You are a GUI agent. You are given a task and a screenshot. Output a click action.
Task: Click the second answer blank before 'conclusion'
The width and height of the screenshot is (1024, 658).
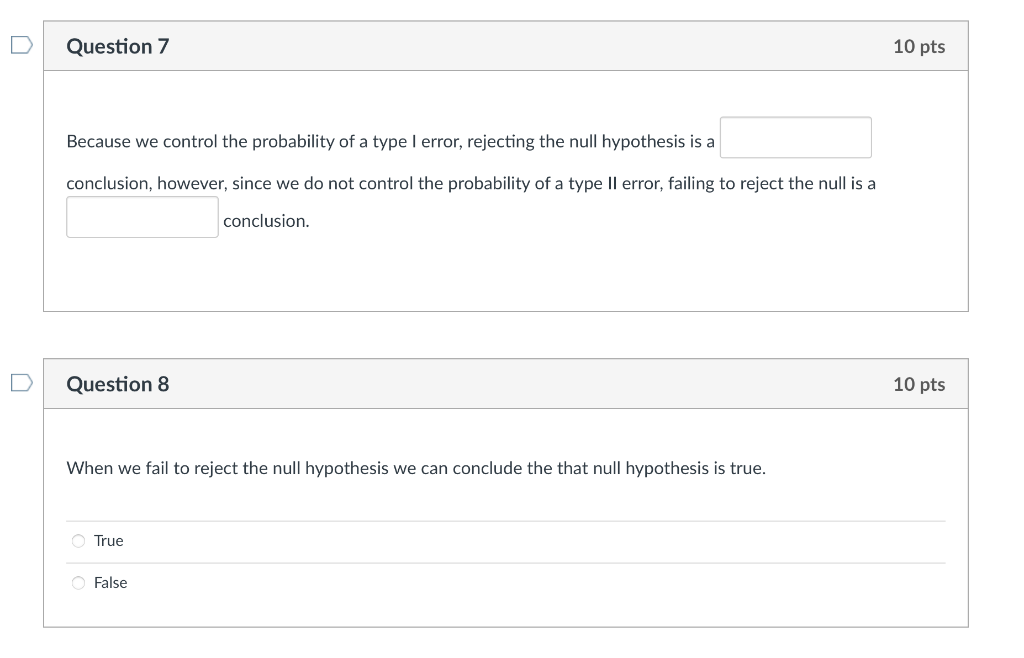coord(142,216)
